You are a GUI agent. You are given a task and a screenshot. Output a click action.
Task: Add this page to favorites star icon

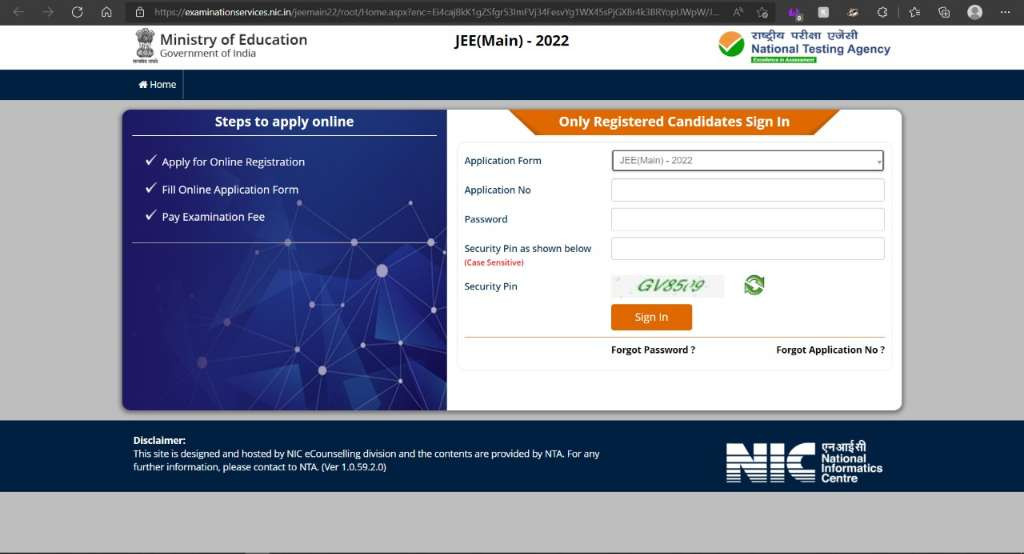click(x=762, y=12)
